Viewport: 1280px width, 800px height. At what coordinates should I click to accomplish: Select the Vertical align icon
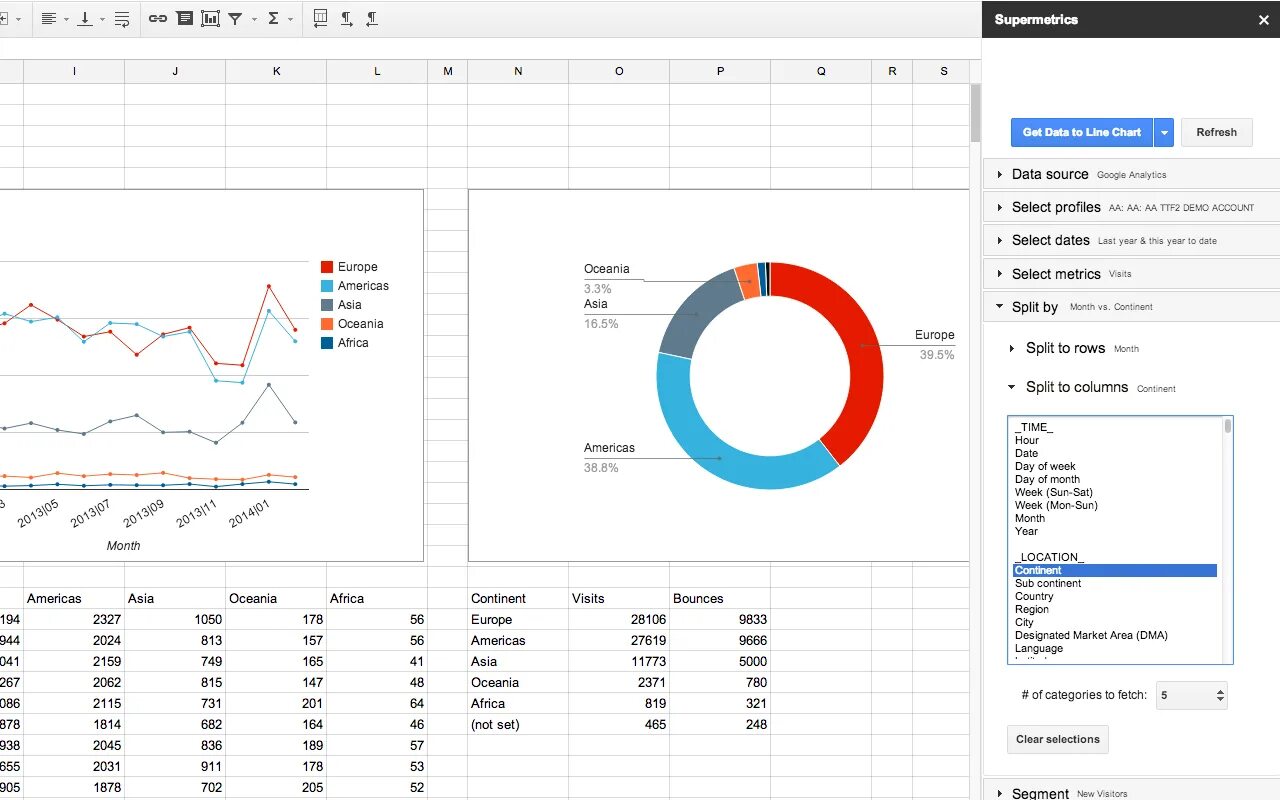coord(85,18)
